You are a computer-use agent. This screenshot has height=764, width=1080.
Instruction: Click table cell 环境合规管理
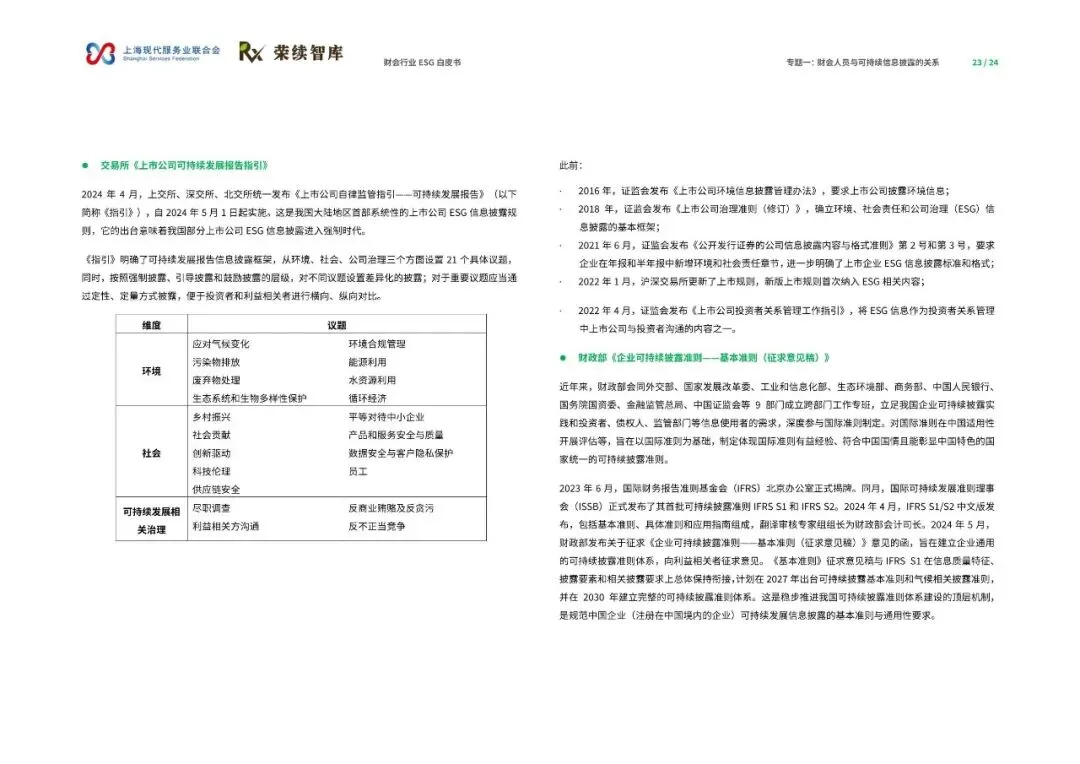coord(377,344)
